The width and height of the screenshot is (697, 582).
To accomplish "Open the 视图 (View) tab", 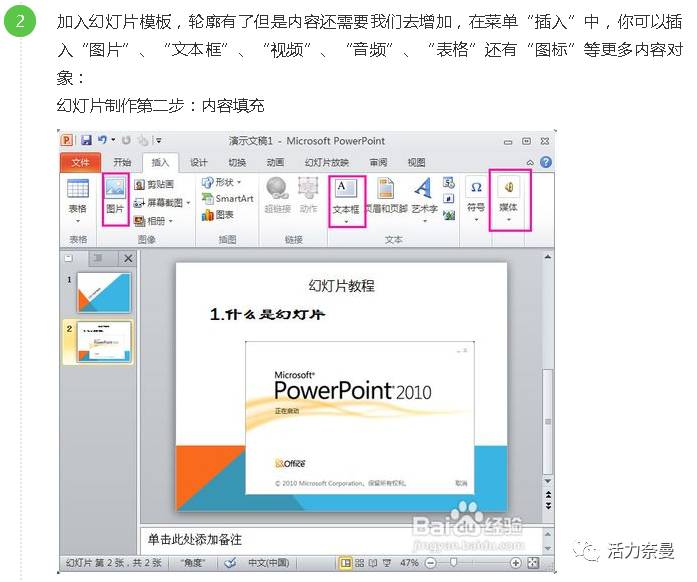I will coord(417,162).
